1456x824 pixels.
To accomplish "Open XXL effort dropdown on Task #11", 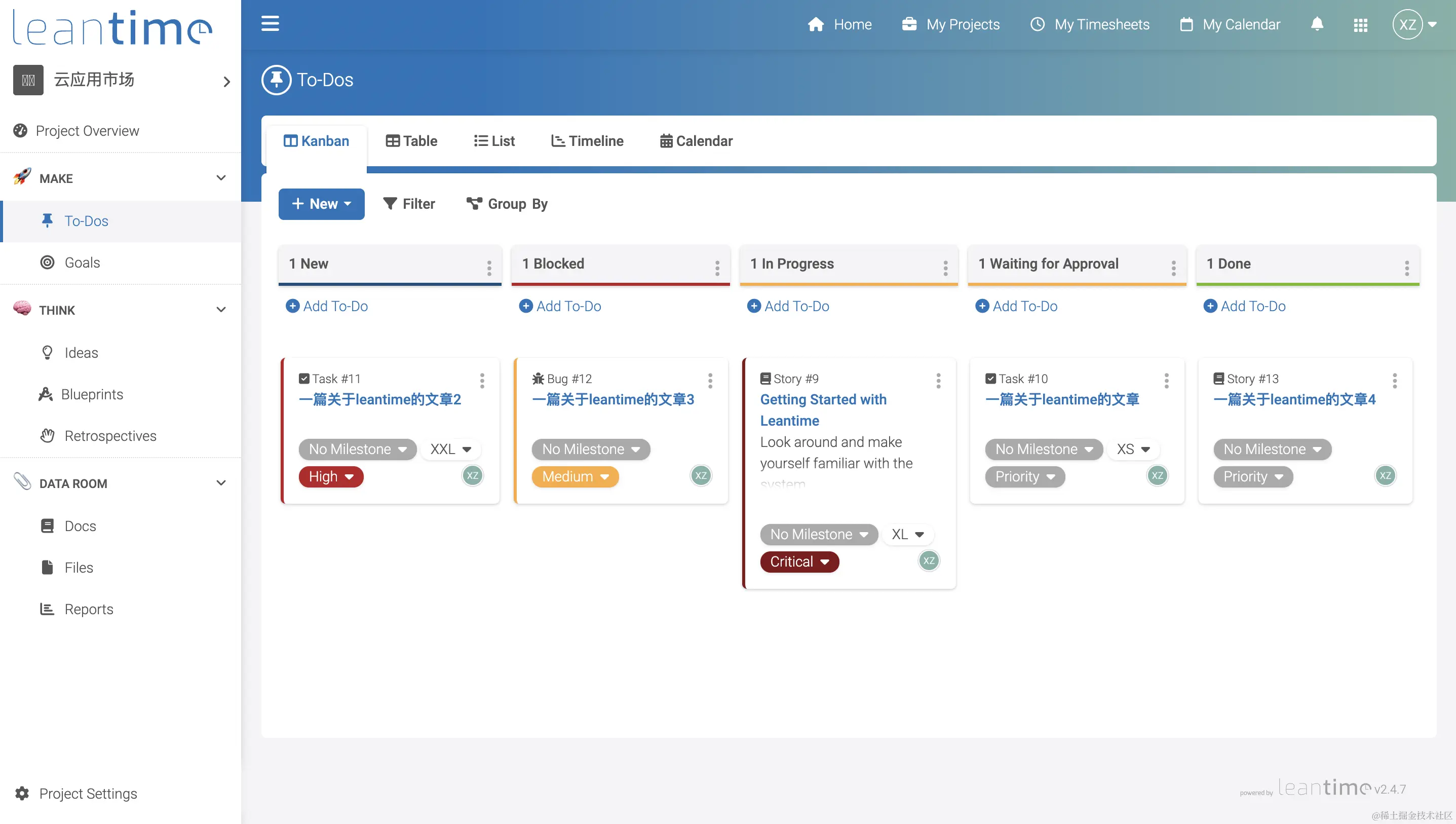I will click(451, 450).
